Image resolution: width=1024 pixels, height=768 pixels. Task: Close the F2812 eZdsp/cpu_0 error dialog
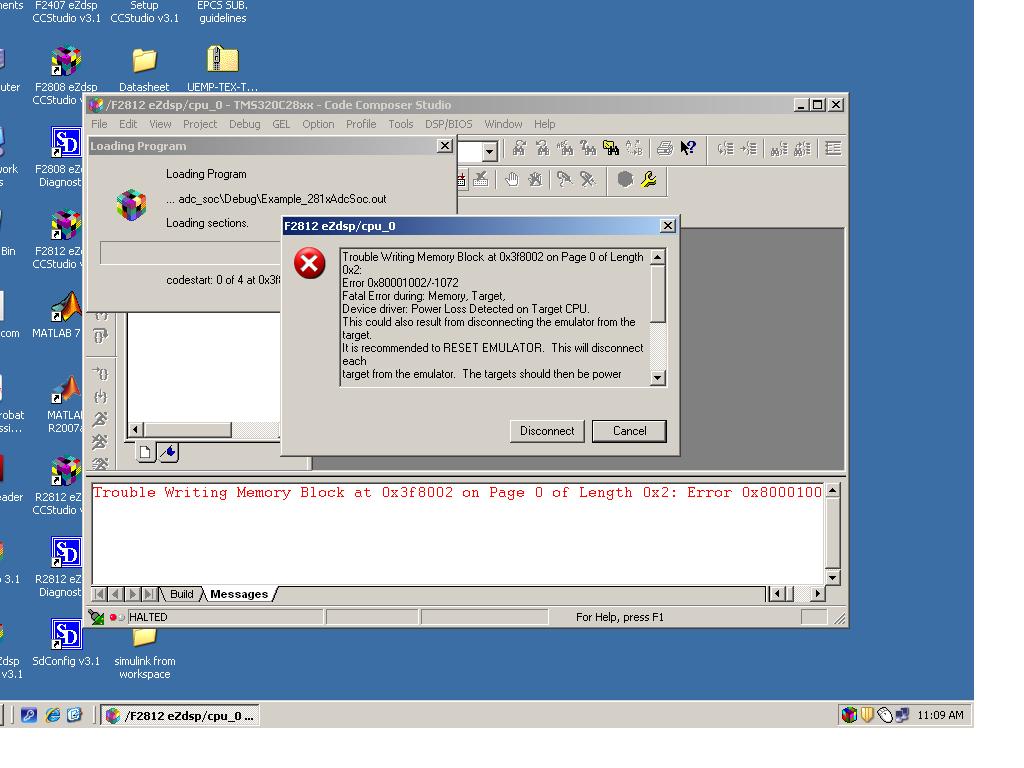click(667, 225)
